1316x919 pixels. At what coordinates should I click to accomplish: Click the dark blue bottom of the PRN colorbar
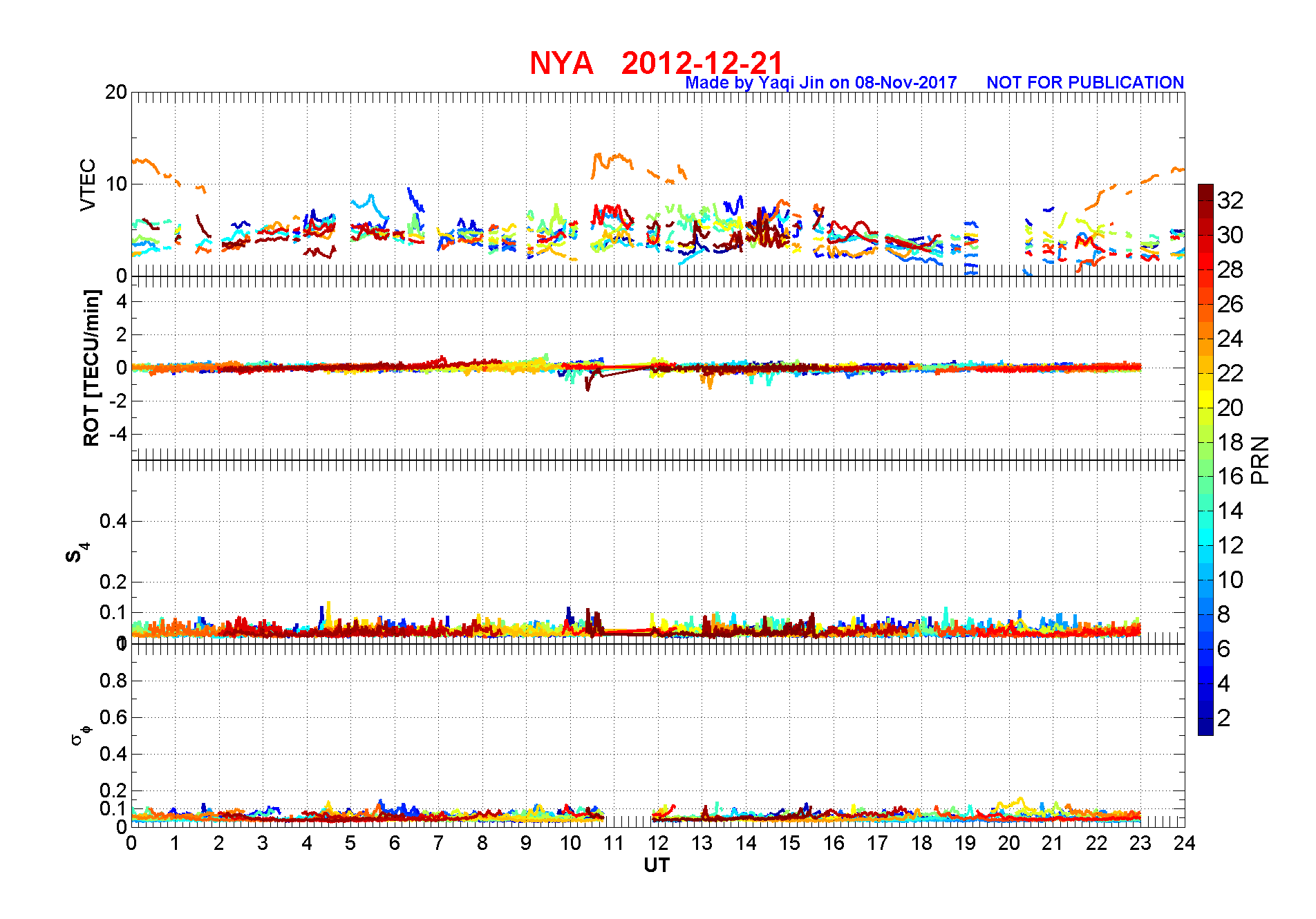[x=1205, y=727]
